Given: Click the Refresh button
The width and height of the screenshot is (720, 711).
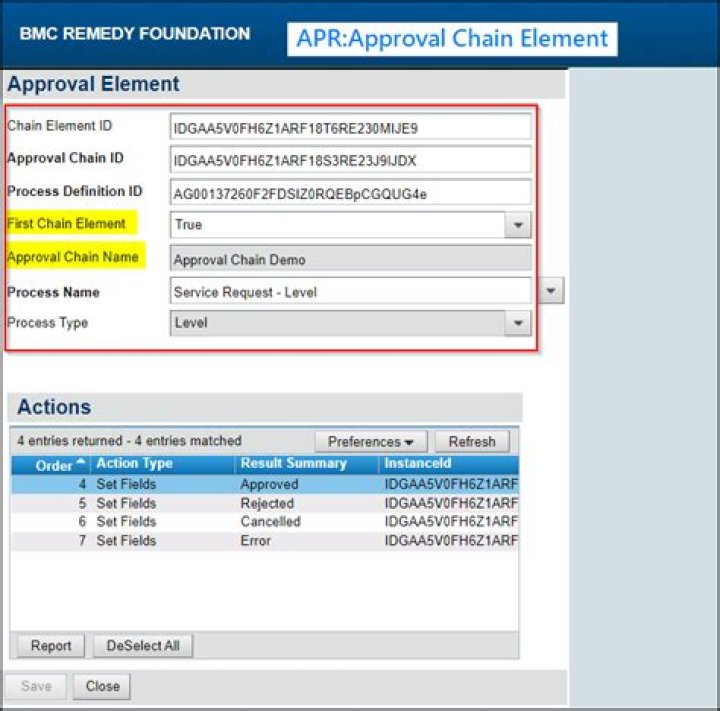Looking at the screenshot, I should click(472, 441).
